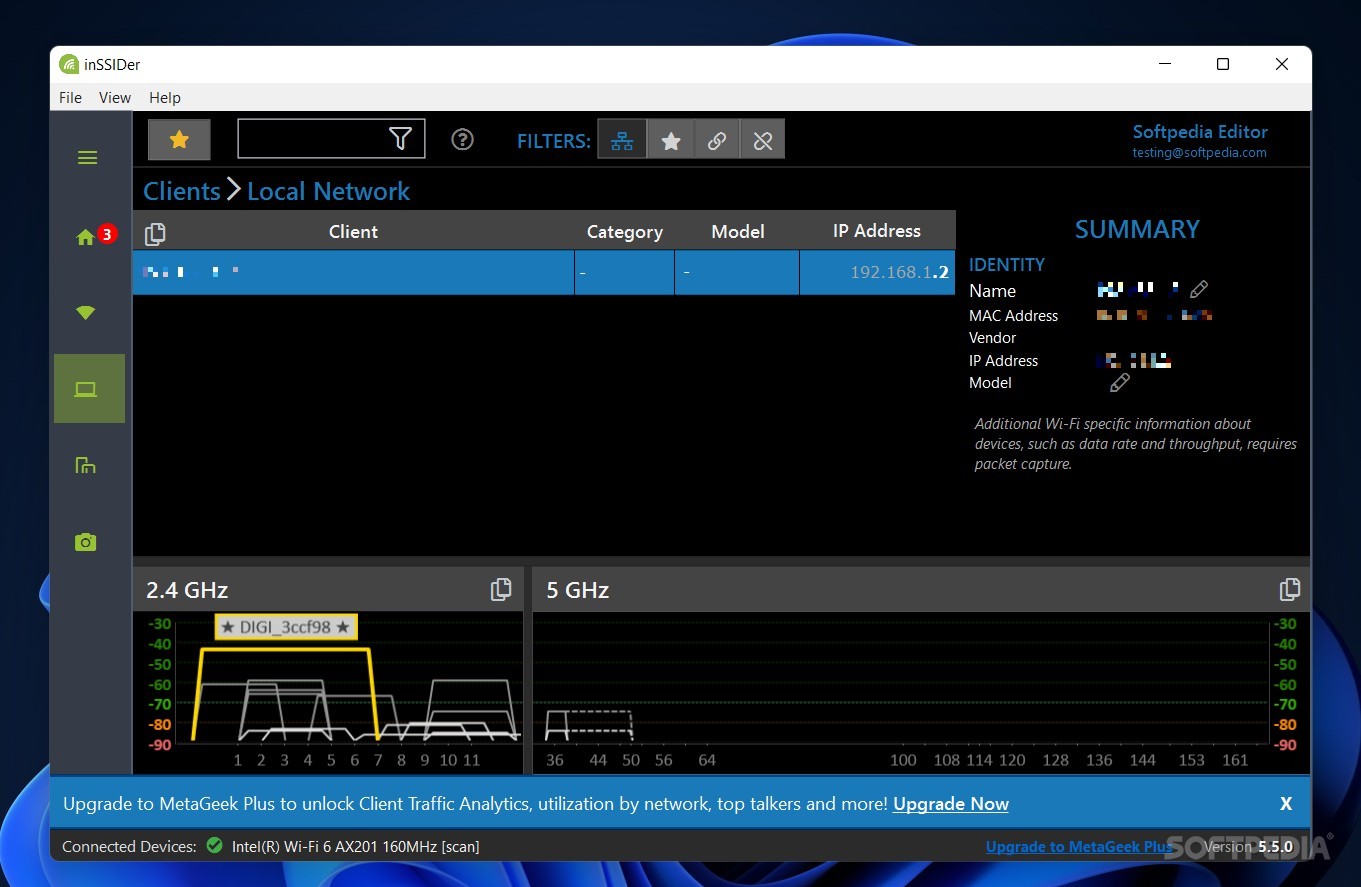Sort by the Category column header
The height and width of the screenshot is (887, 1361).
(624, 232)
